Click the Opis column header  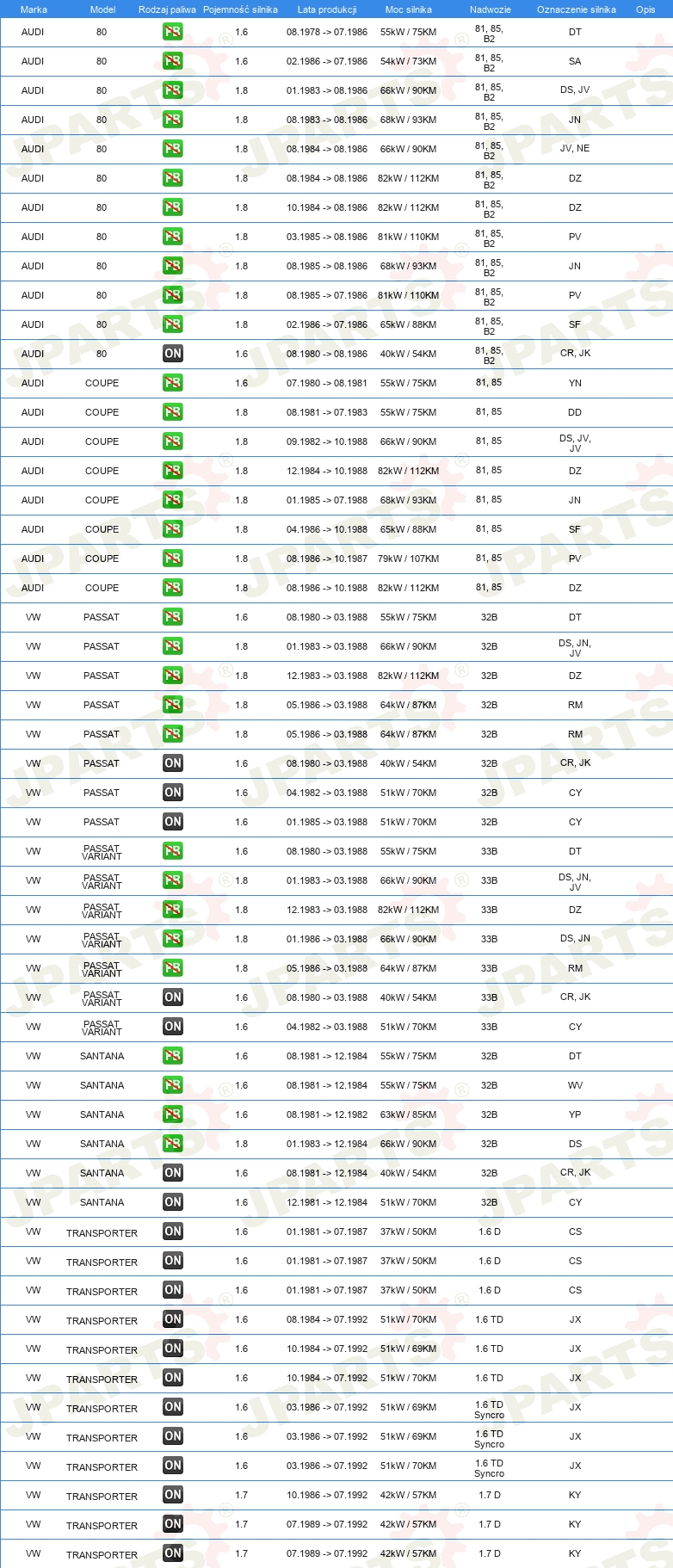coord(645,9)
